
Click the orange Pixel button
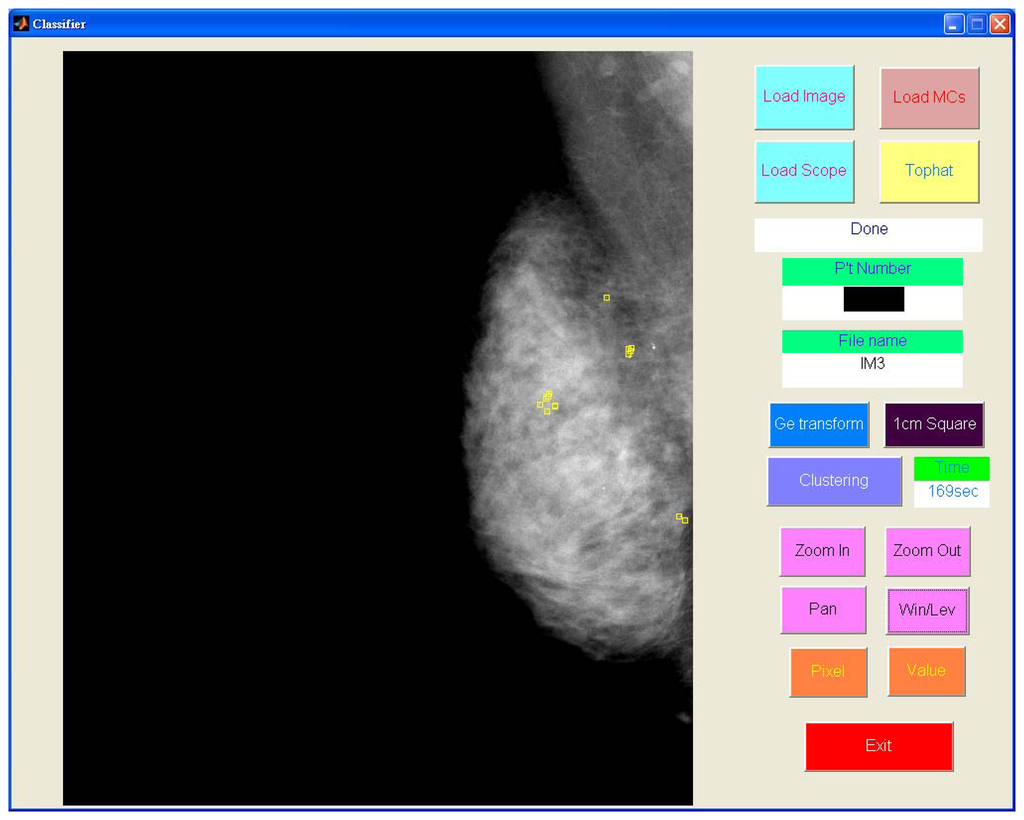[x=828, y=672]
